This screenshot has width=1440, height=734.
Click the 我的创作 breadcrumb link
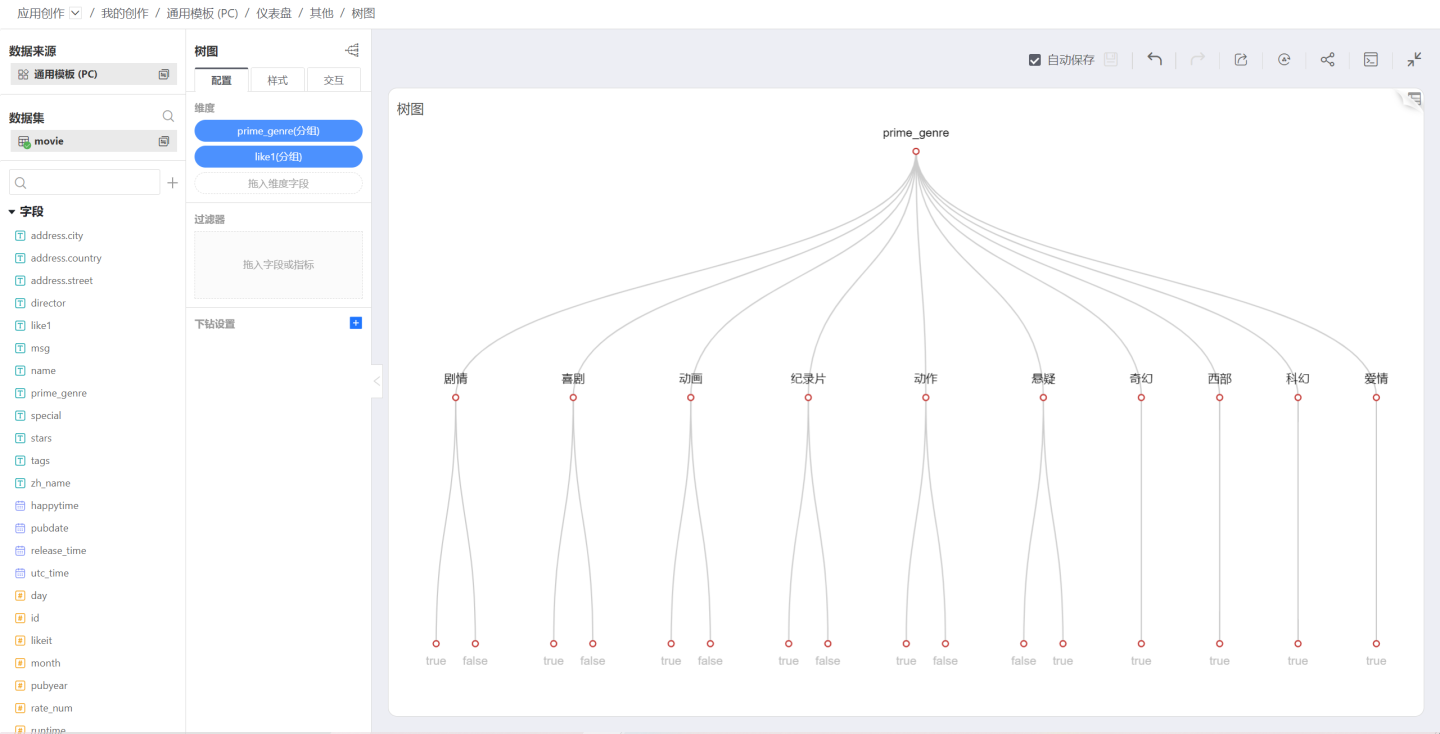(x=125, y=13)
